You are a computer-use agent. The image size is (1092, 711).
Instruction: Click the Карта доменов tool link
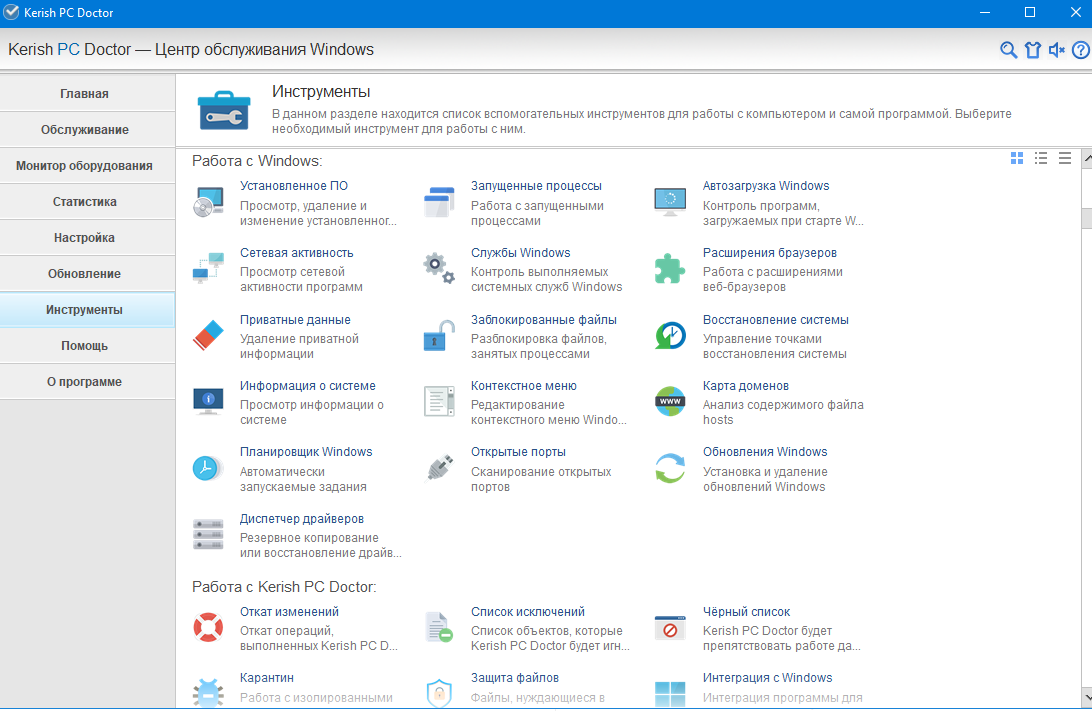point(745,386)
